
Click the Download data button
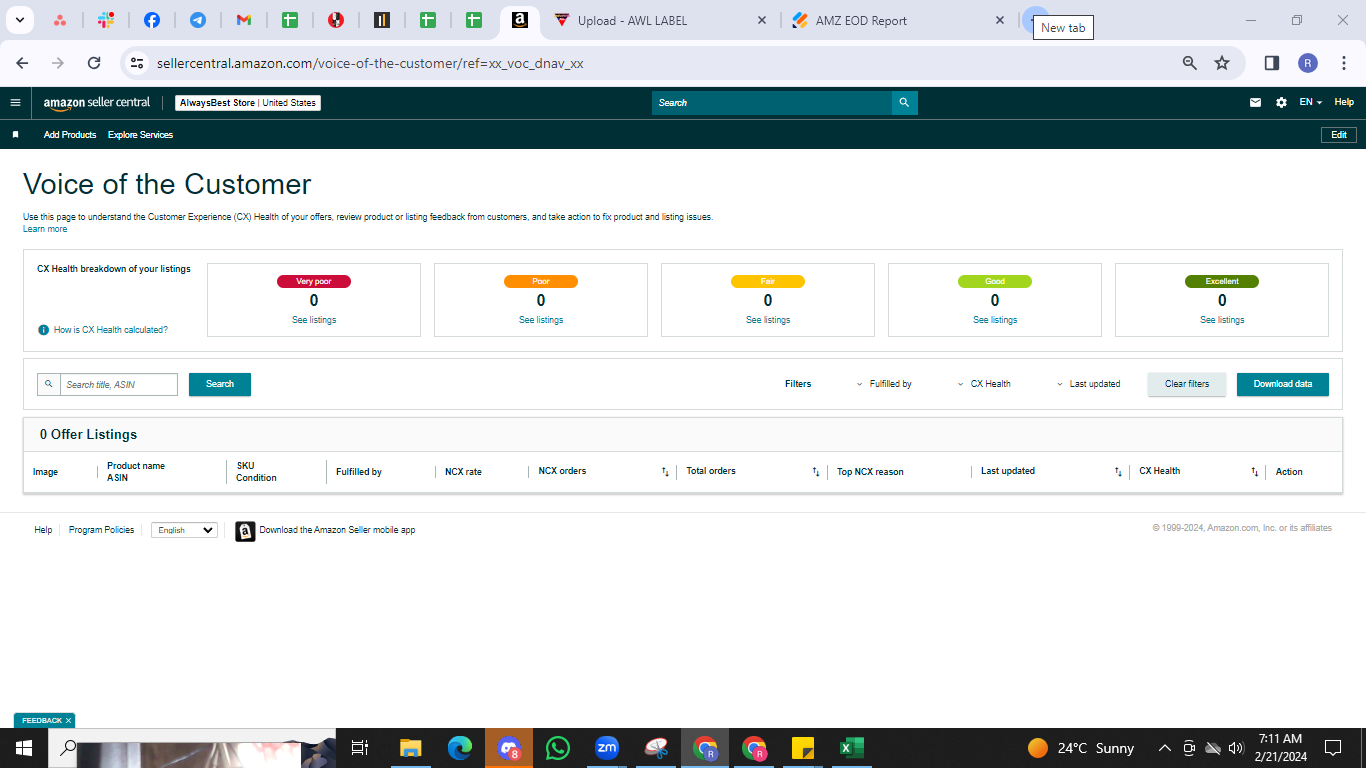pos(1283,384)
